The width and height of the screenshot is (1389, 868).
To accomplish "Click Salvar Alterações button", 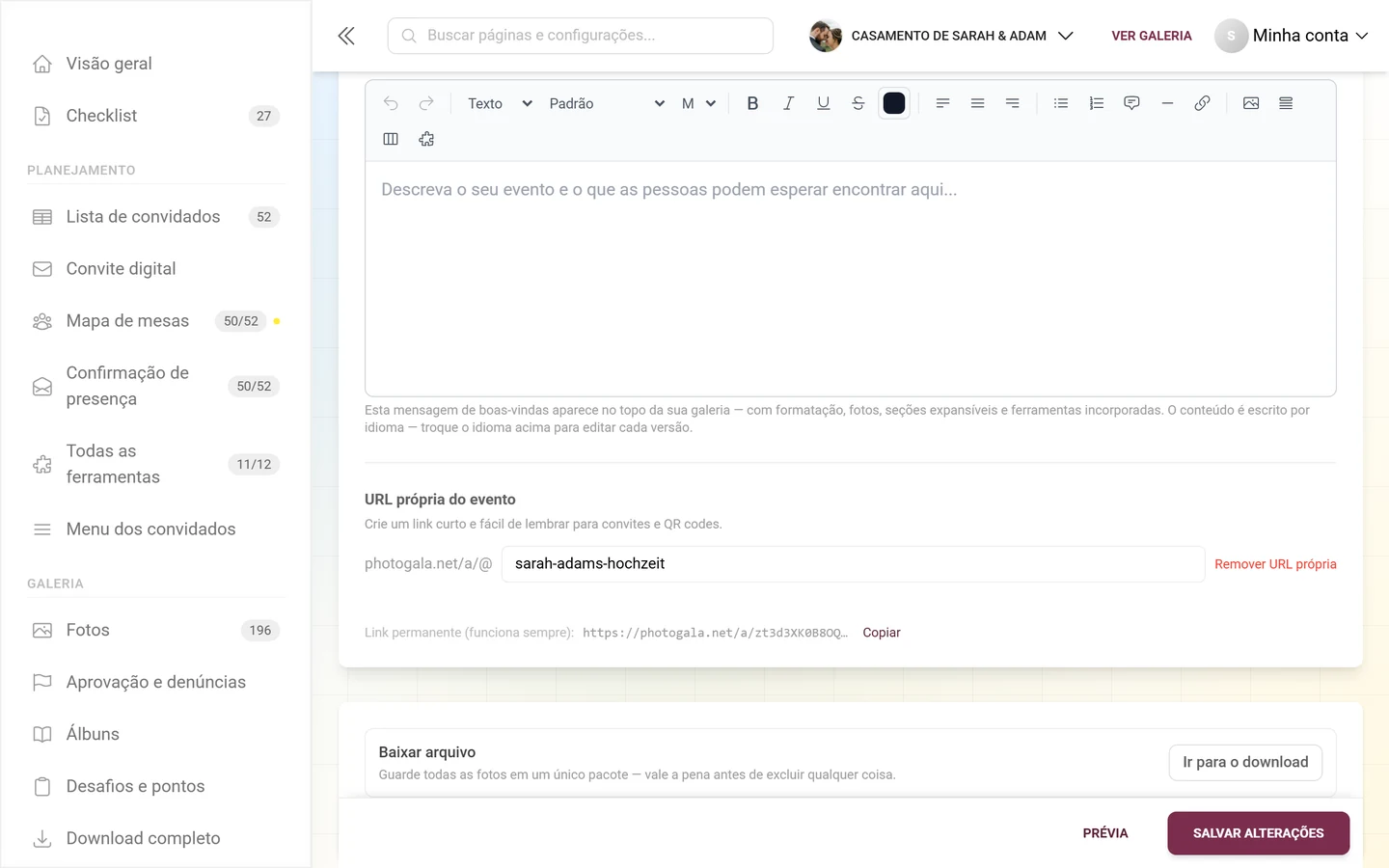I will [1258, 833].
